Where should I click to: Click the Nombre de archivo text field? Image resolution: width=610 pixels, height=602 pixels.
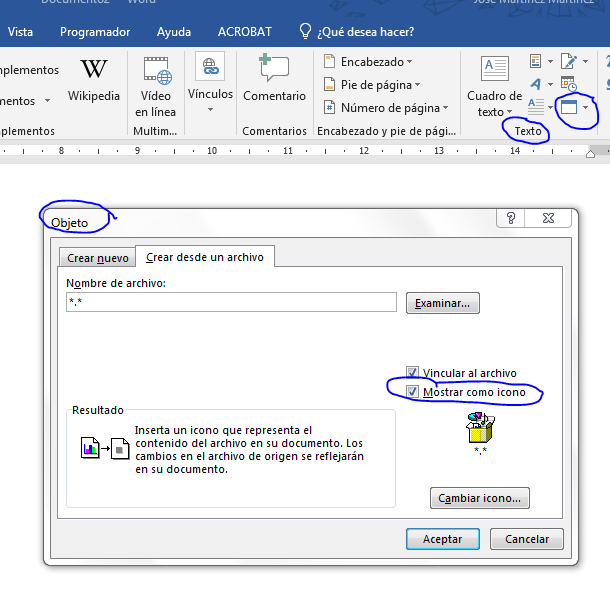pyautogui.click(x=231, y=302)
